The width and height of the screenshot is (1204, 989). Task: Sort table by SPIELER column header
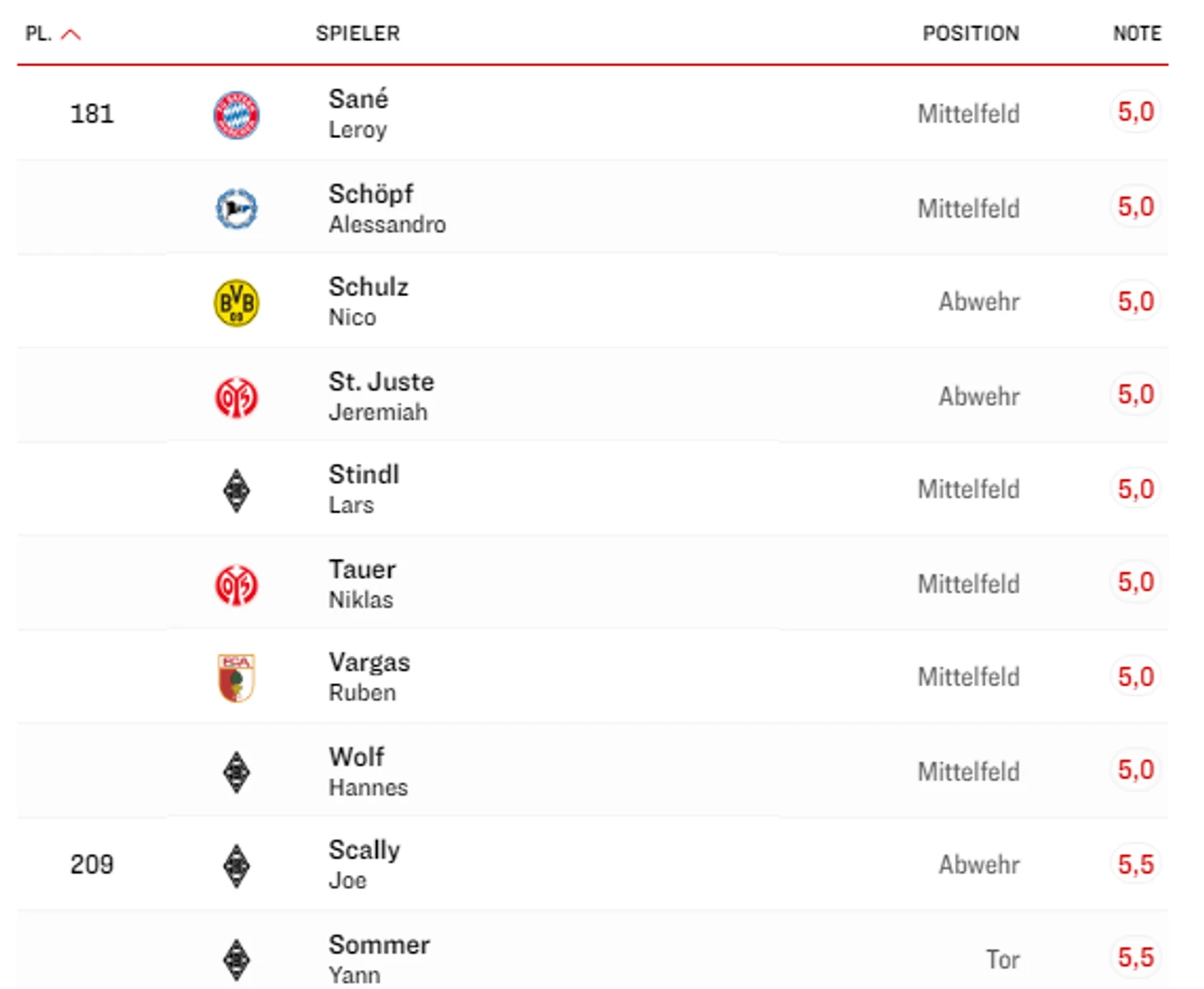358,33
